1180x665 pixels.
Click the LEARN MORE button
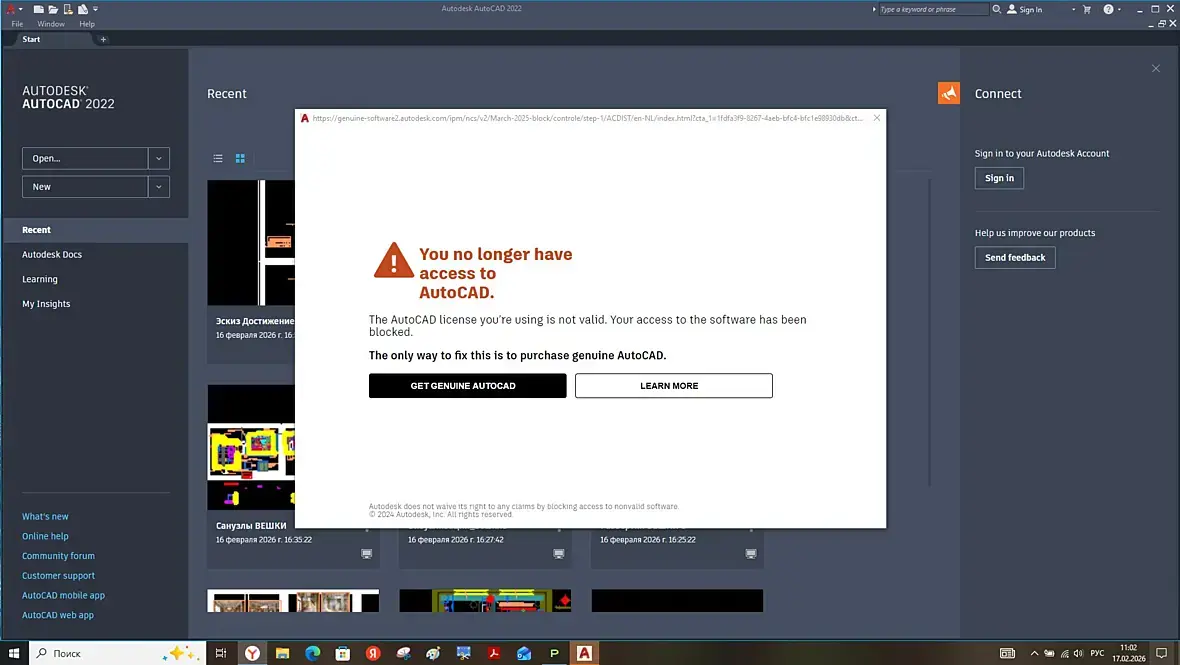click(674, 386)
